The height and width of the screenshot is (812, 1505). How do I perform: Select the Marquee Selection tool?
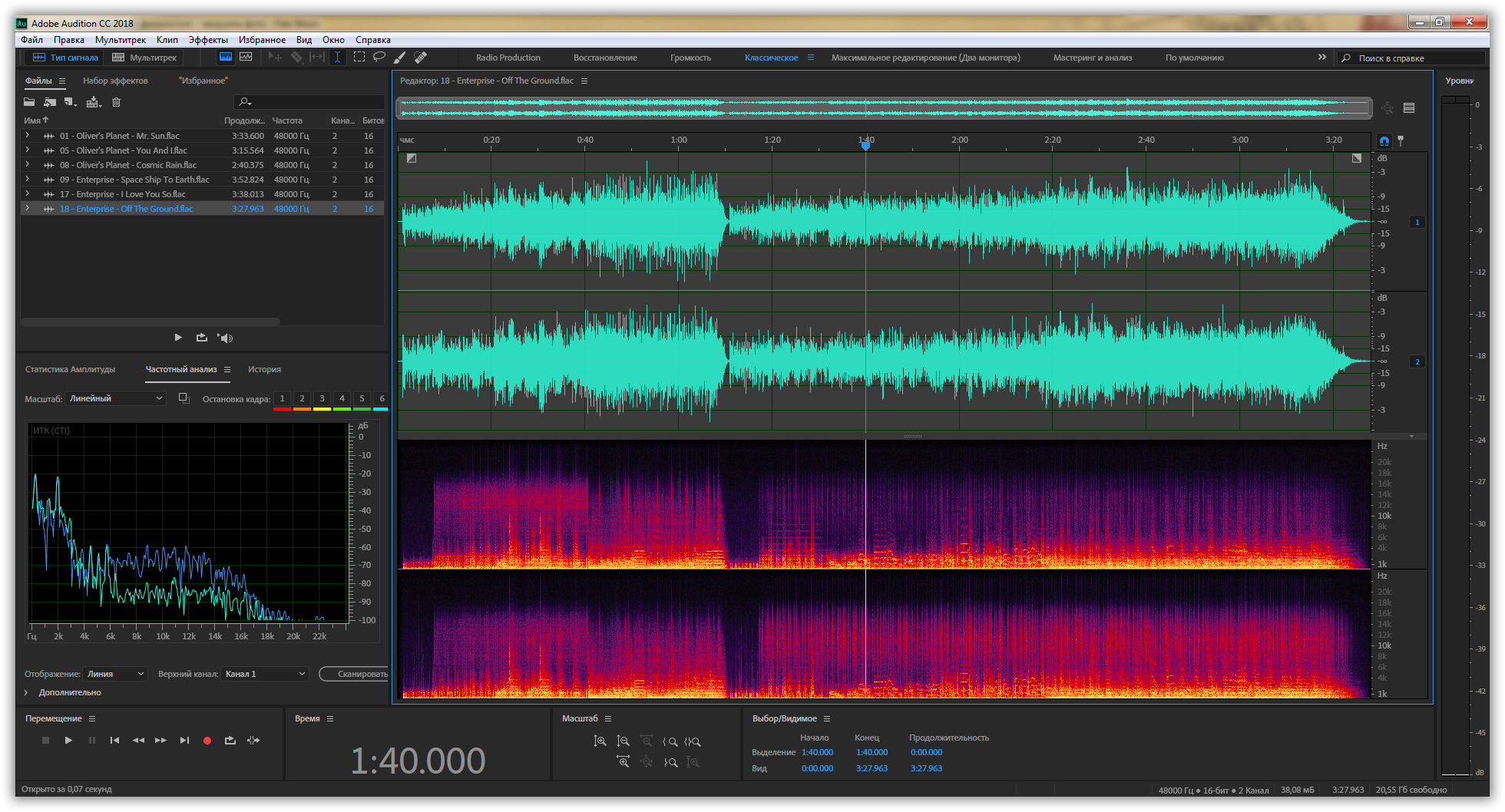pos(359,58)
